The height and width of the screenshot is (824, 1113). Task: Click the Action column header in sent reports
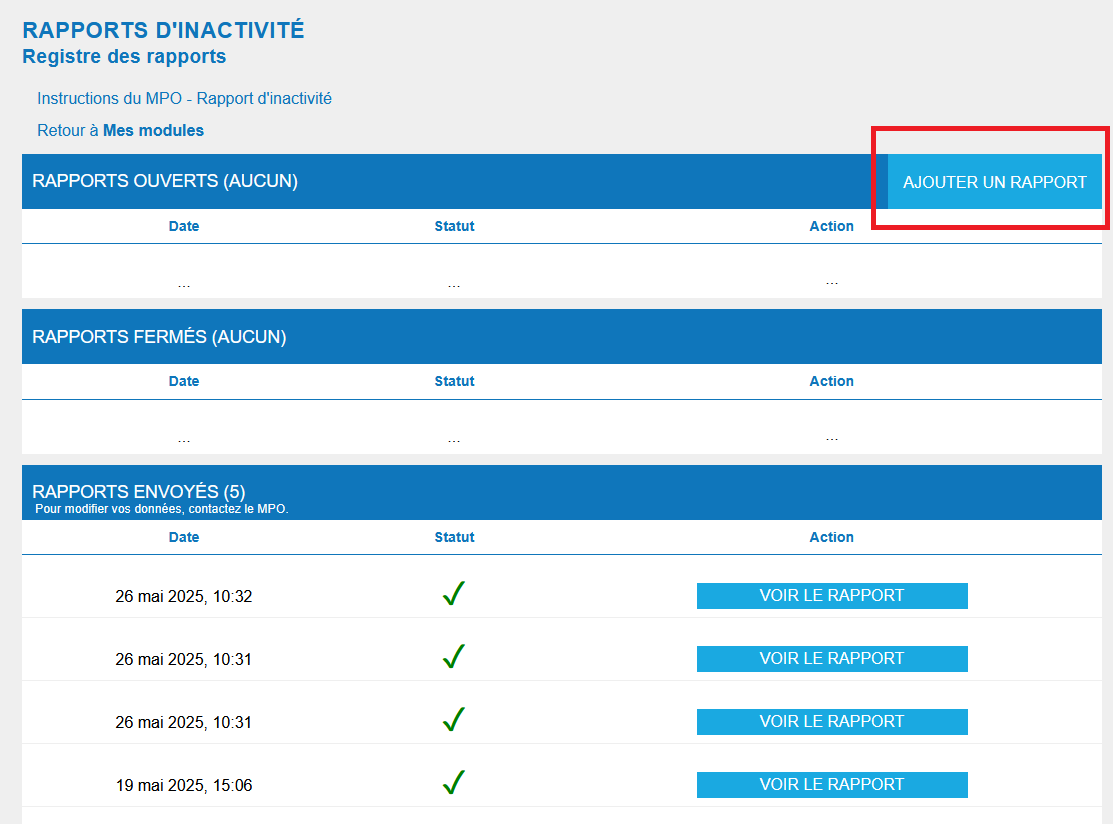(831, 537)
